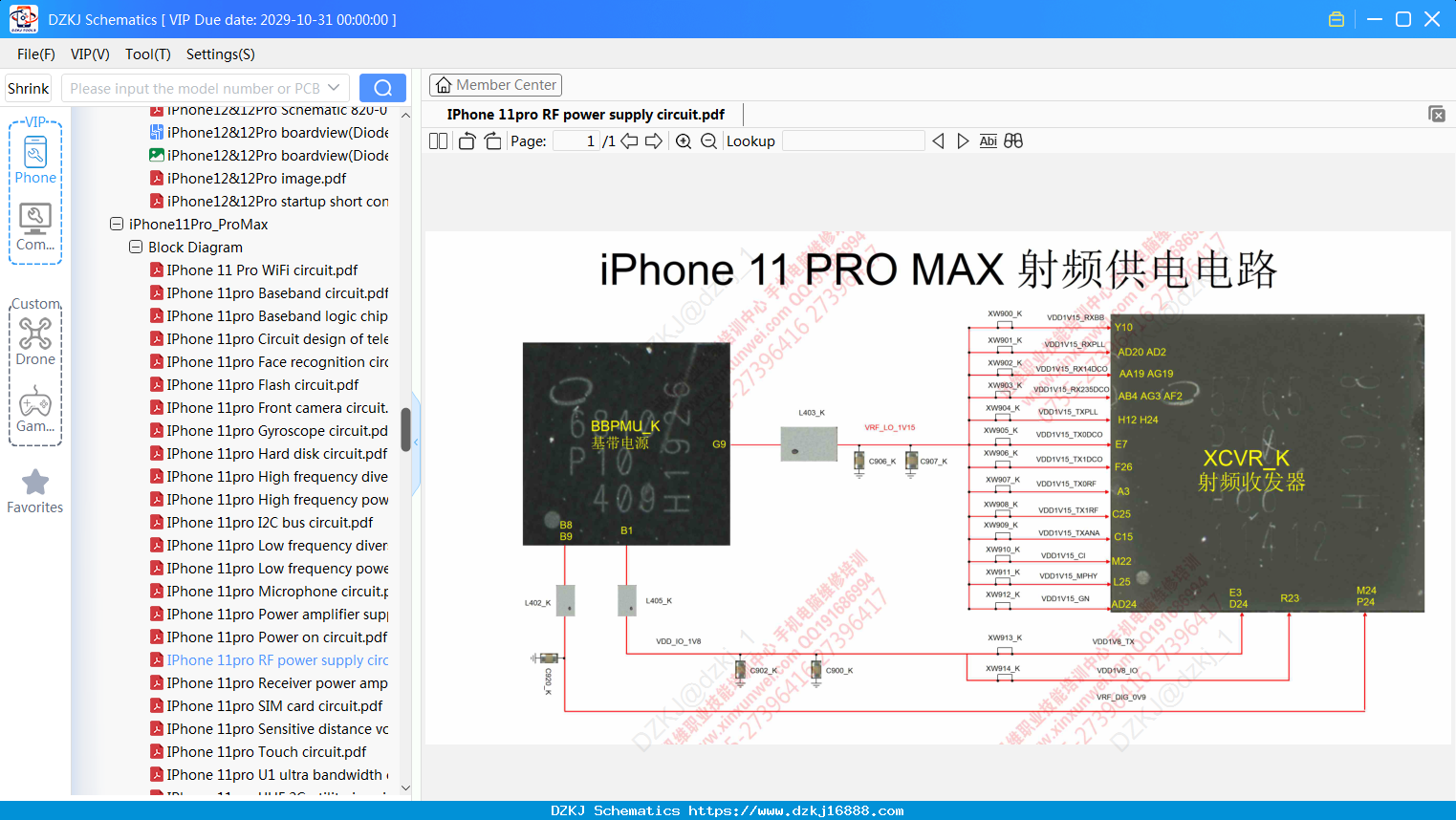Click the Shrink button
Image resolution: width=1456 pixels, height=820 pixels.
[29, 88]
